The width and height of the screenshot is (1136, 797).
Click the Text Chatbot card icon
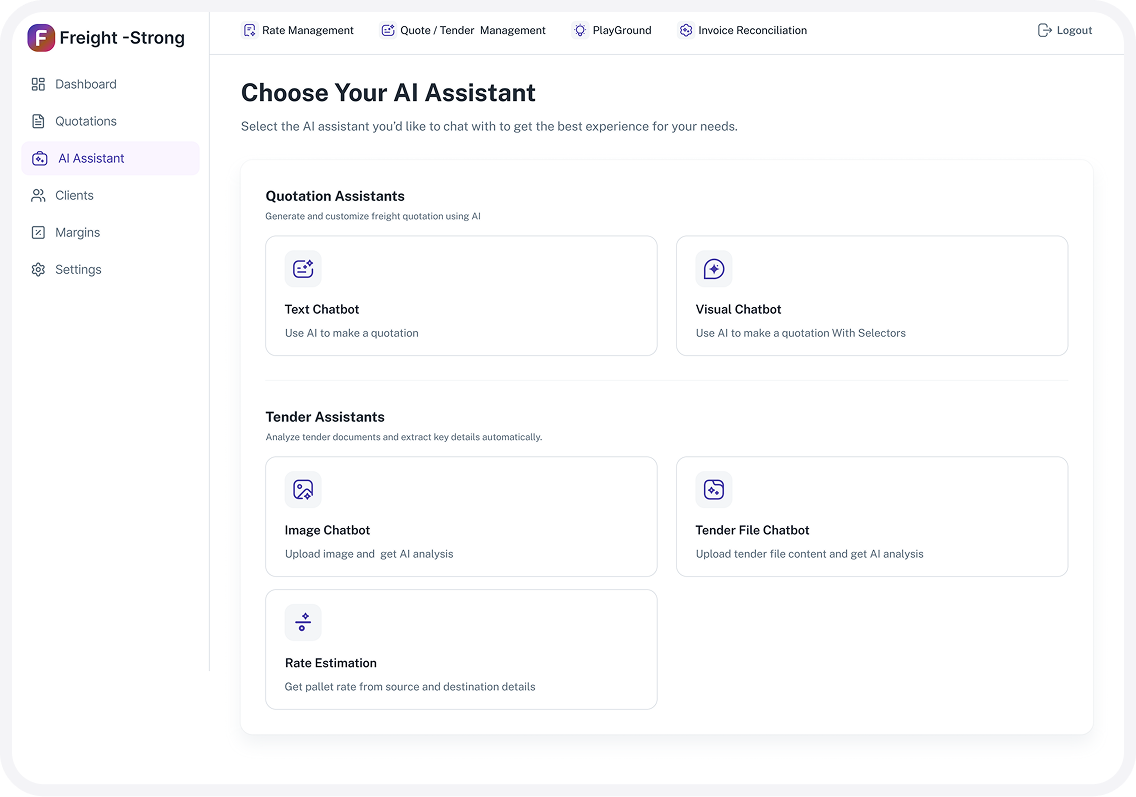click(x=303, y=269)
